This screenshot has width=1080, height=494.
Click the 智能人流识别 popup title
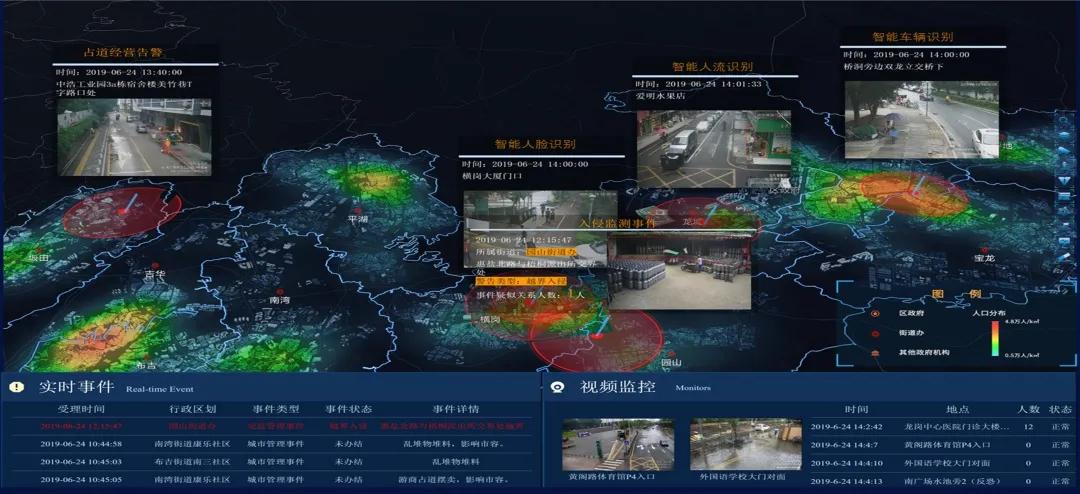tap(712, 67)
